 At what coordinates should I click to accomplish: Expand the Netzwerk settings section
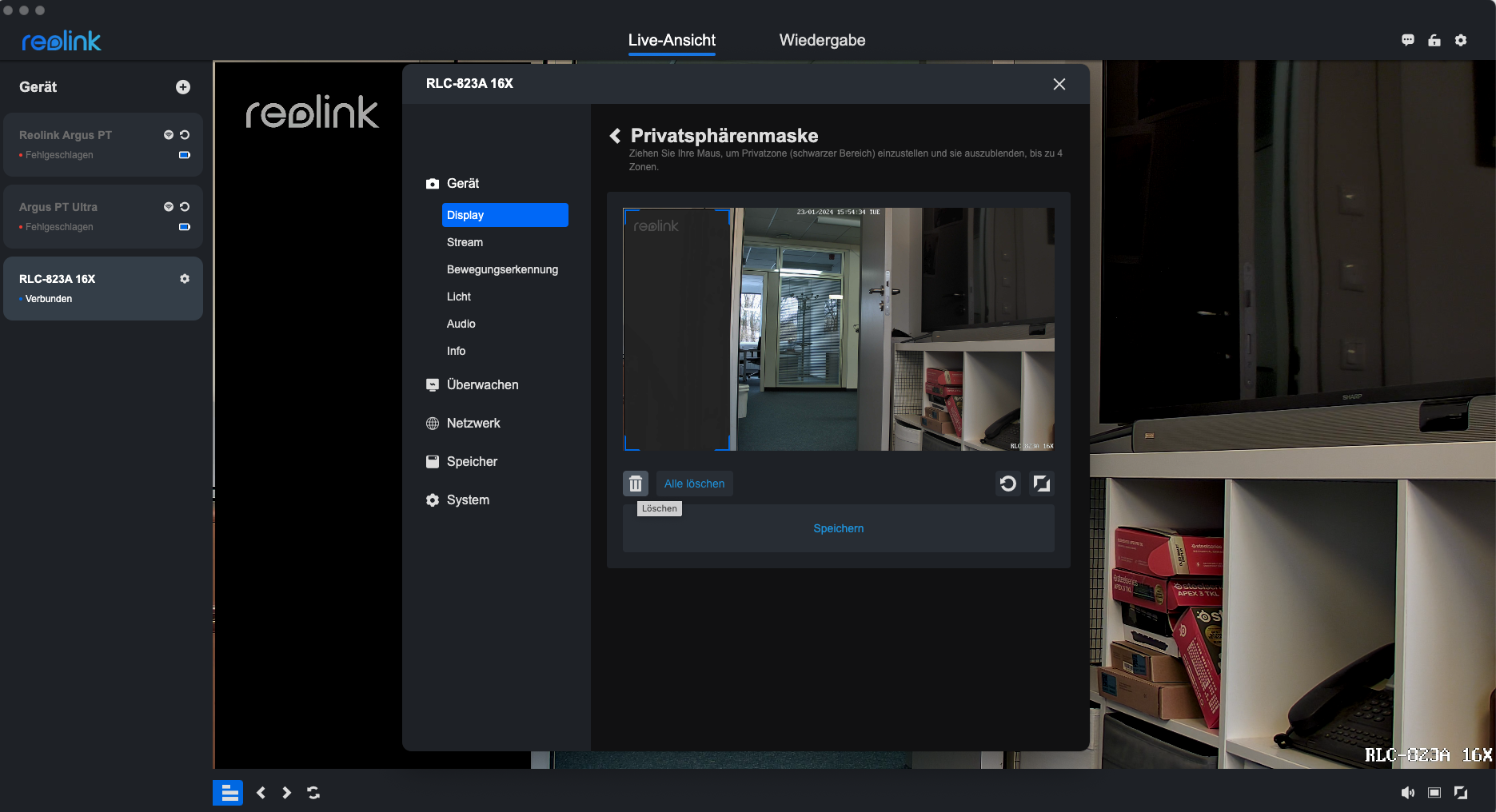pyautogui.click(x=473, y=424)
